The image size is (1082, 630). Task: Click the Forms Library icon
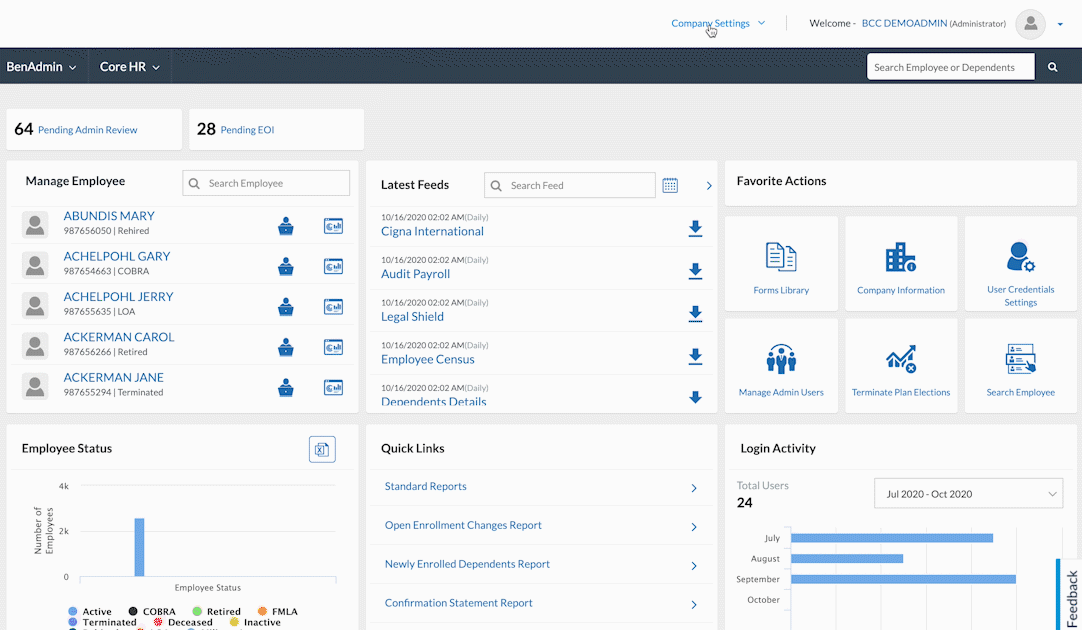pyautogui.click(x=781, y=258)
